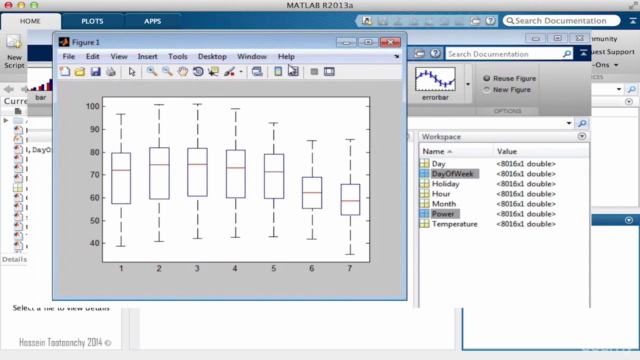This screenshot has width=640, height=360.
Task: Select the Pan hand tool
Action: (x=182, y=72)
